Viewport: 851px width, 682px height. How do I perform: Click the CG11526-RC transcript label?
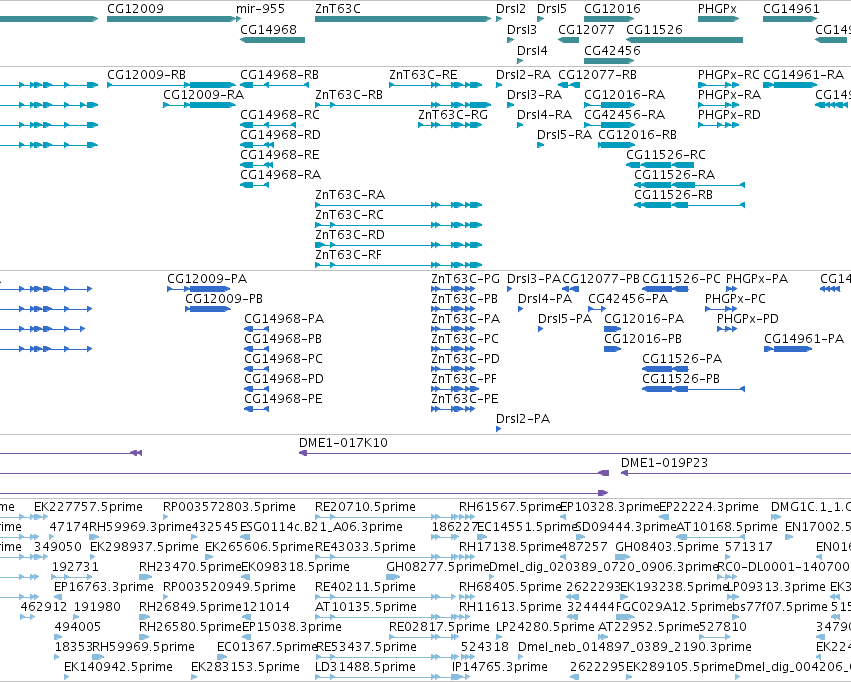[666, 155]
